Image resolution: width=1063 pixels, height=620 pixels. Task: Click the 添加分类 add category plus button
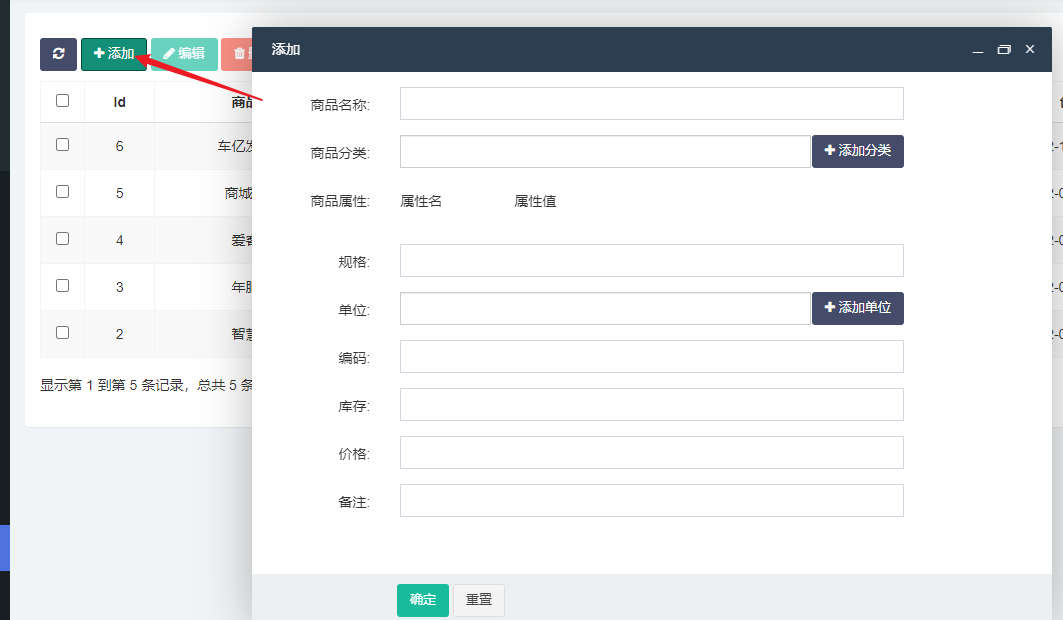pyautogui.click(x=857, y=151)
